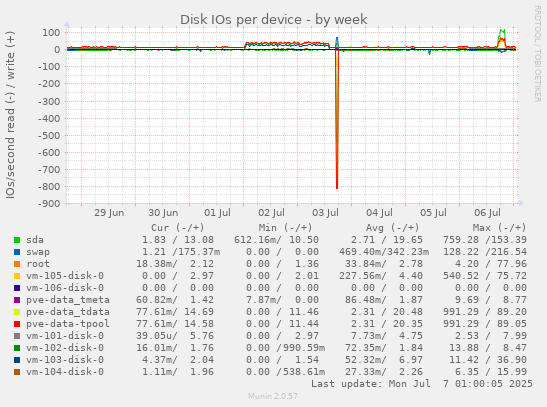Click the 'Max (-/+)' column header
This screenshot has width=547, height=407.
coord(500,228)
